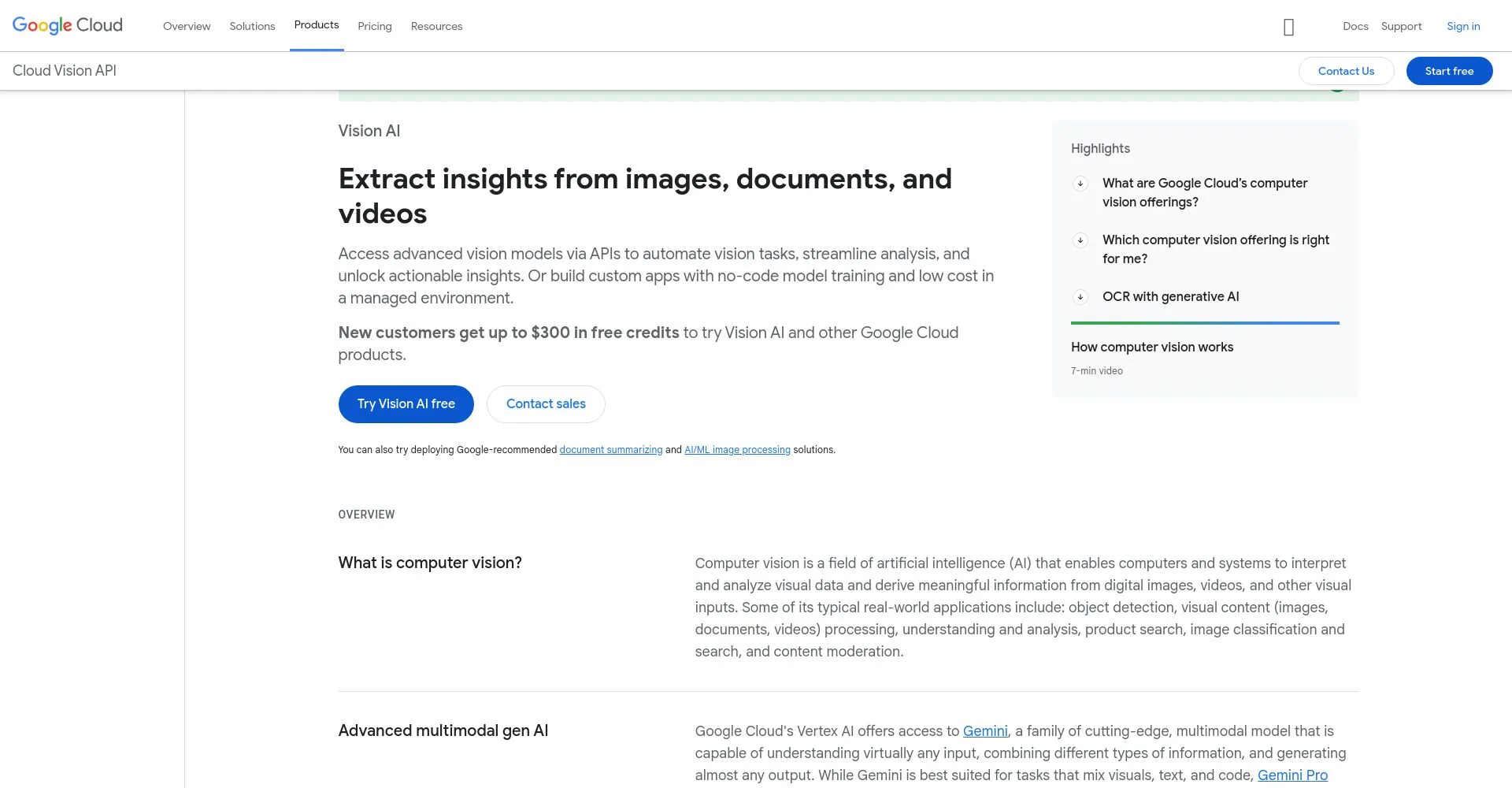
Task: Click arrow icon beside OCR with generative AI
Action: [1080, 297]
